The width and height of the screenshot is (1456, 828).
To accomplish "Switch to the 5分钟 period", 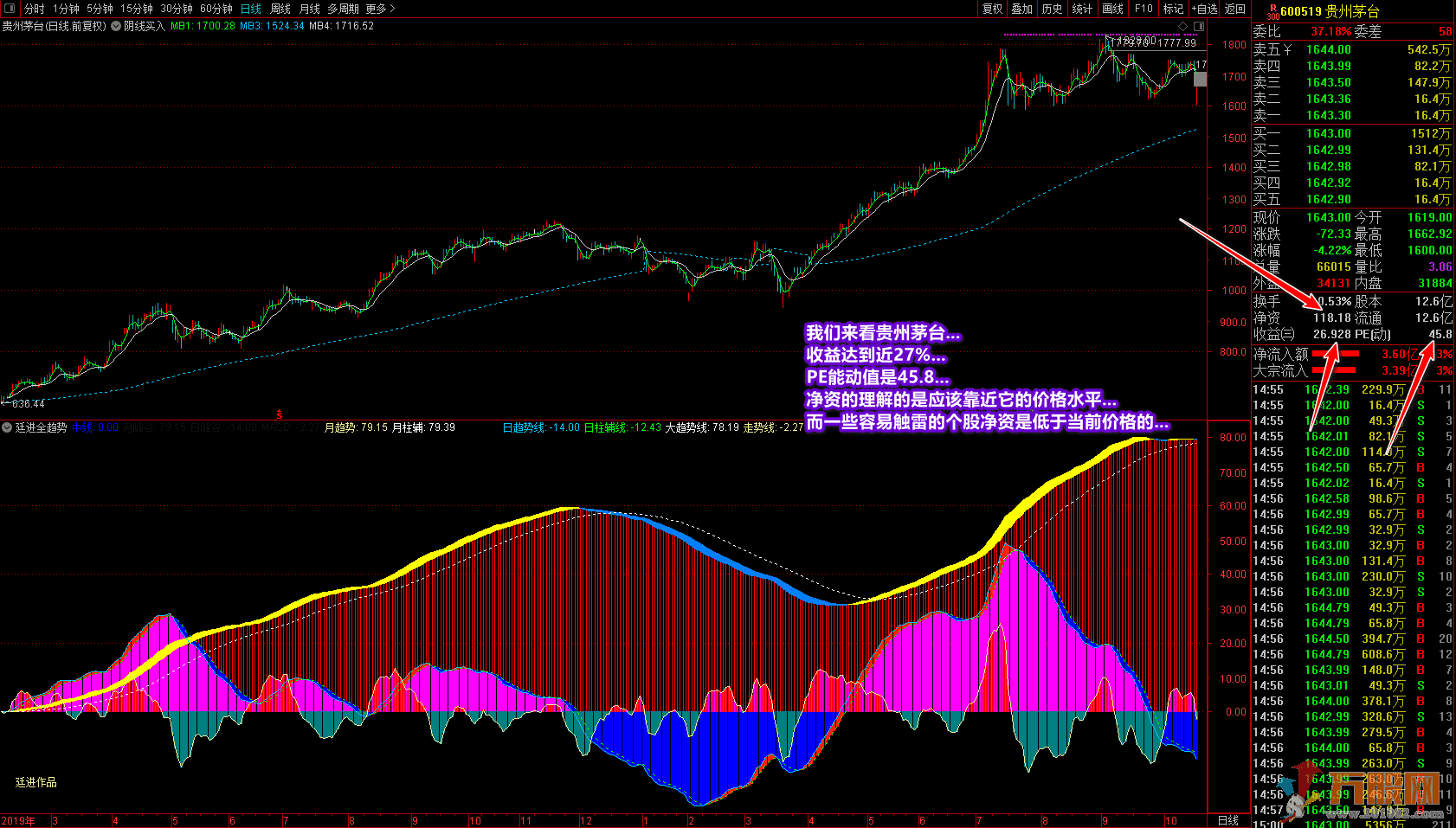I will pyautogui.click(x=100, y=9).
